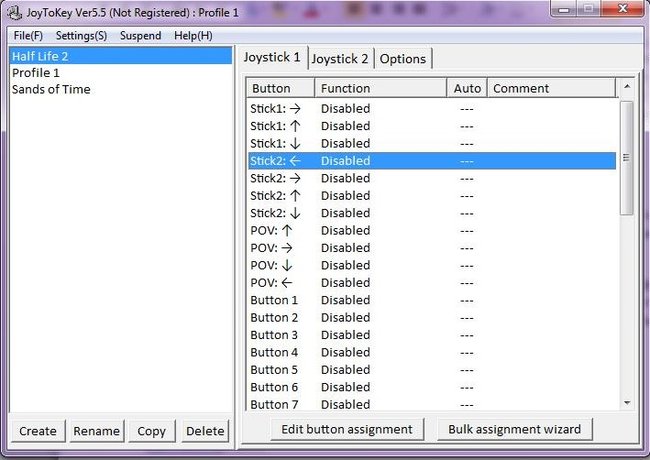Select the highlighted Stick2 left arrow row

pos(432,161)
